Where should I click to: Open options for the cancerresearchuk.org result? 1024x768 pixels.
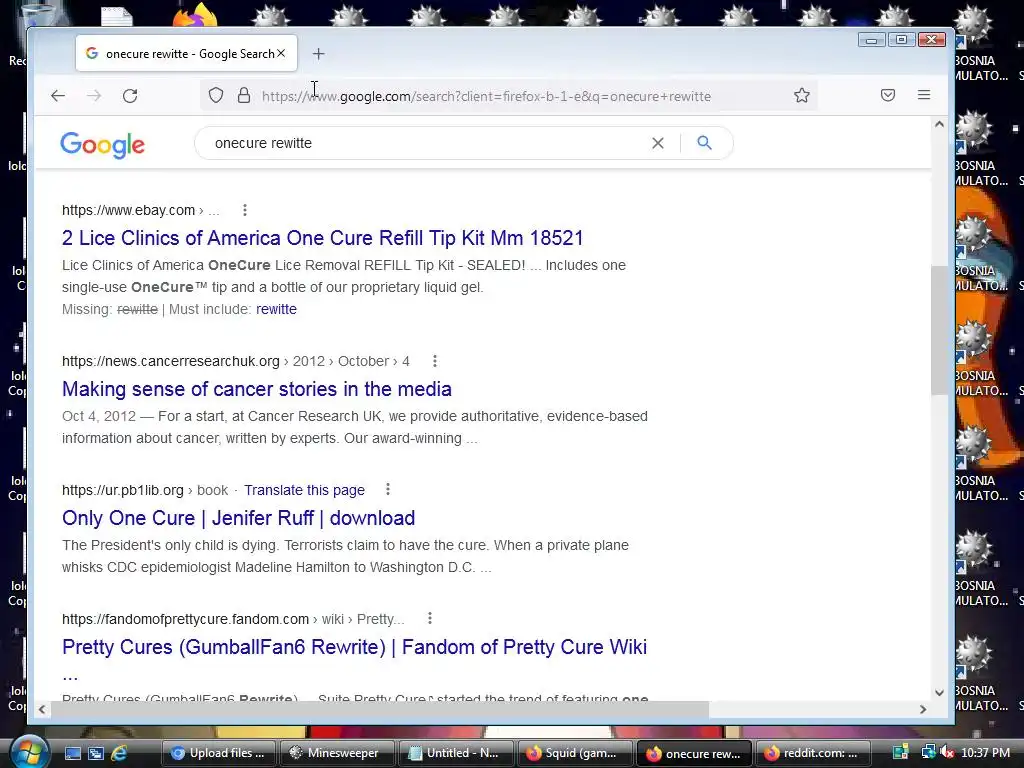click(x=435, y=361)
